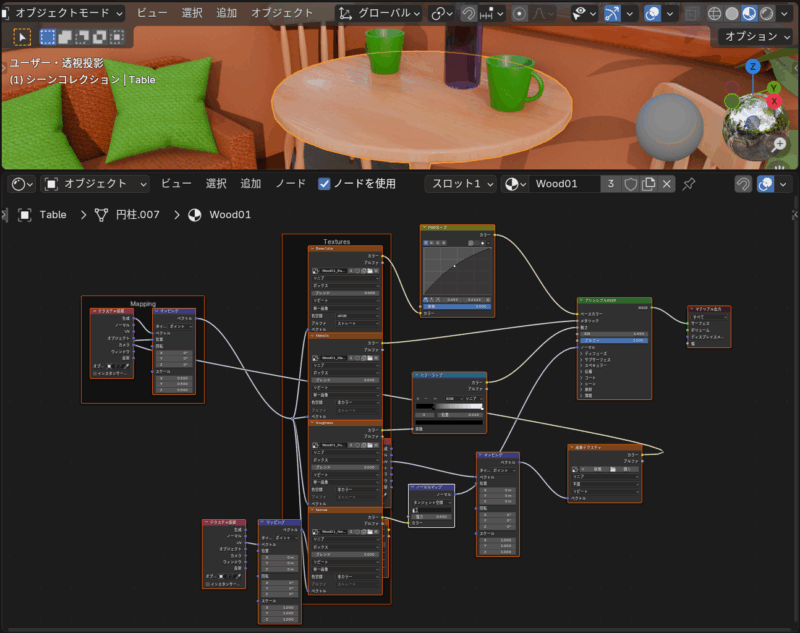Open snapping options dropdown next to magnet
The width and height of the screenshot is (800, 633).
pyautogui.click(x=492, y=13)
